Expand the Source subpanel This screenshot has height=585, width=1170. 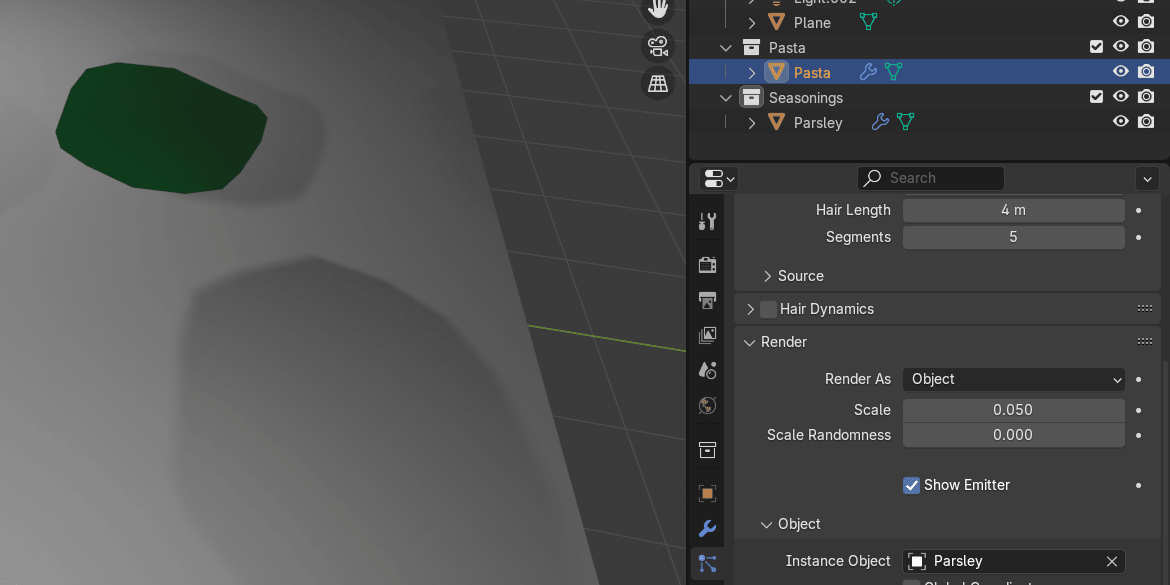768,276
